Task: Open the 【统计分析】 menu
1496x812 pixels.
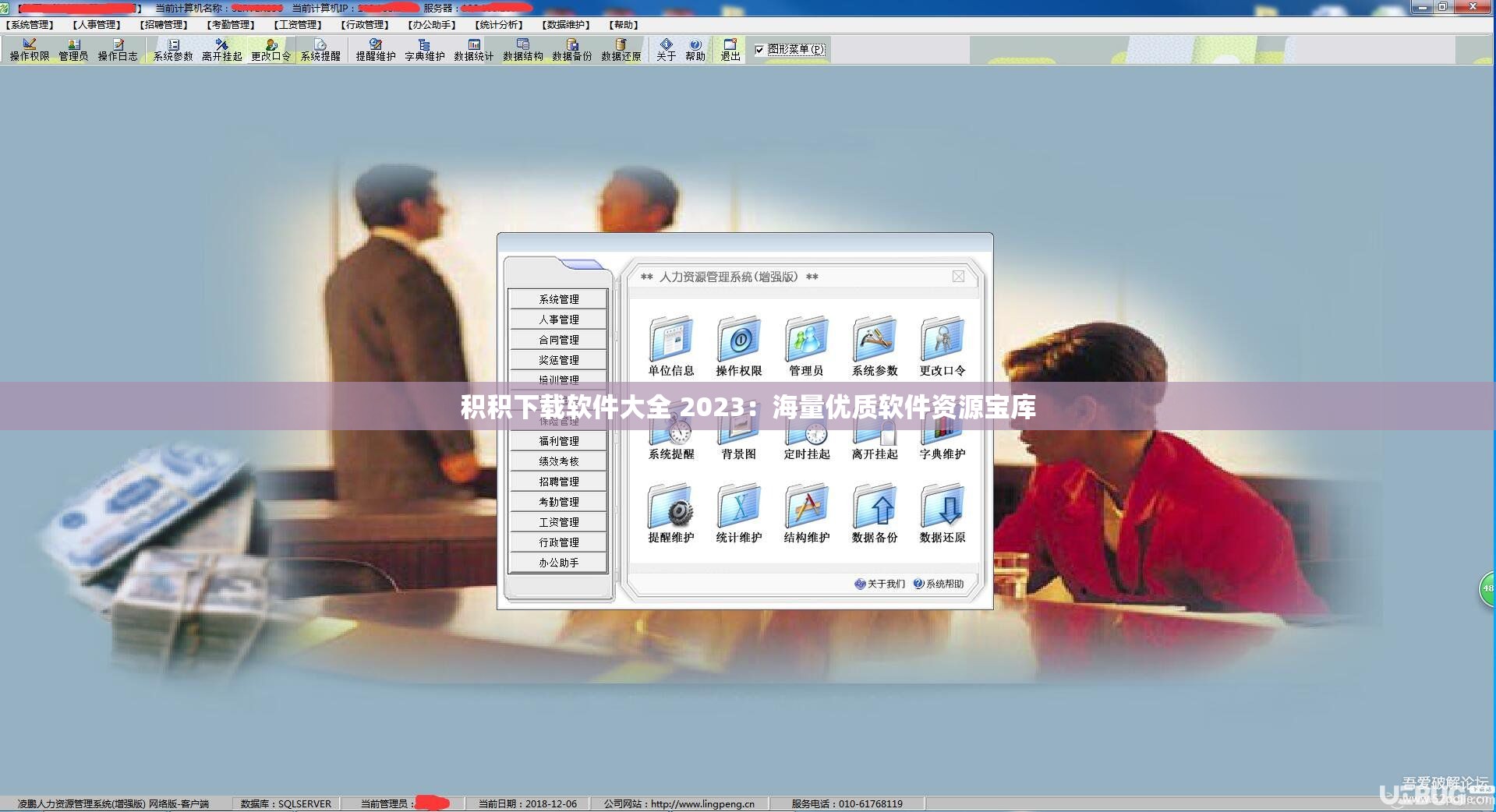Action: tap(500, 25)
